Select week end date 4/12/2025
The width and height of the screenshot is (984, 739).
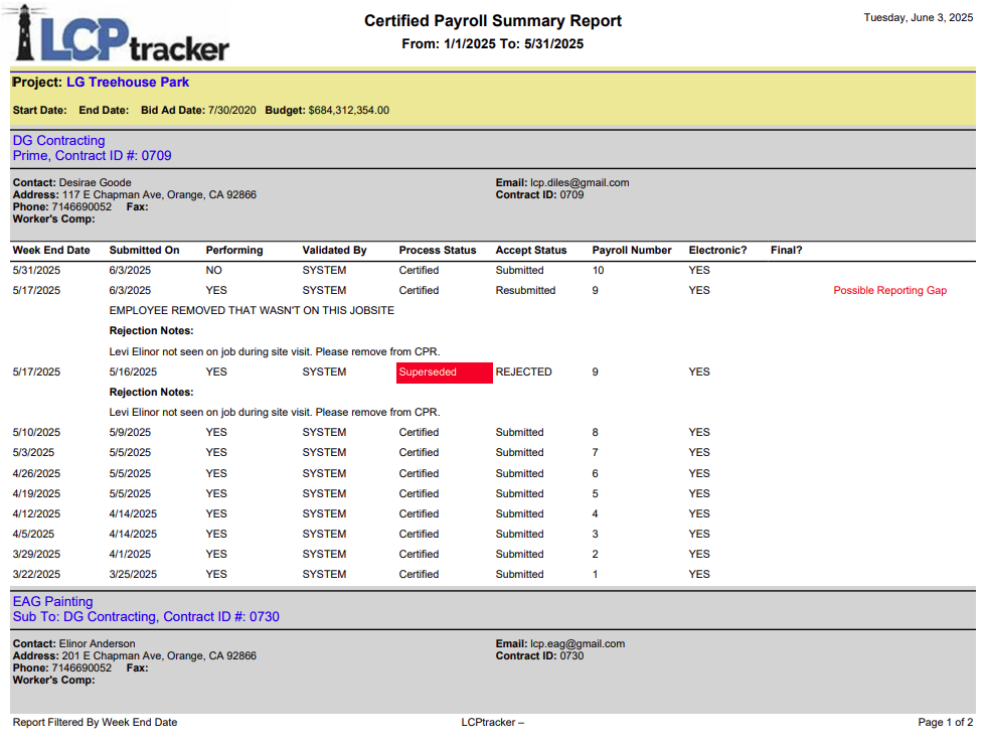click(x=36, y=514)
